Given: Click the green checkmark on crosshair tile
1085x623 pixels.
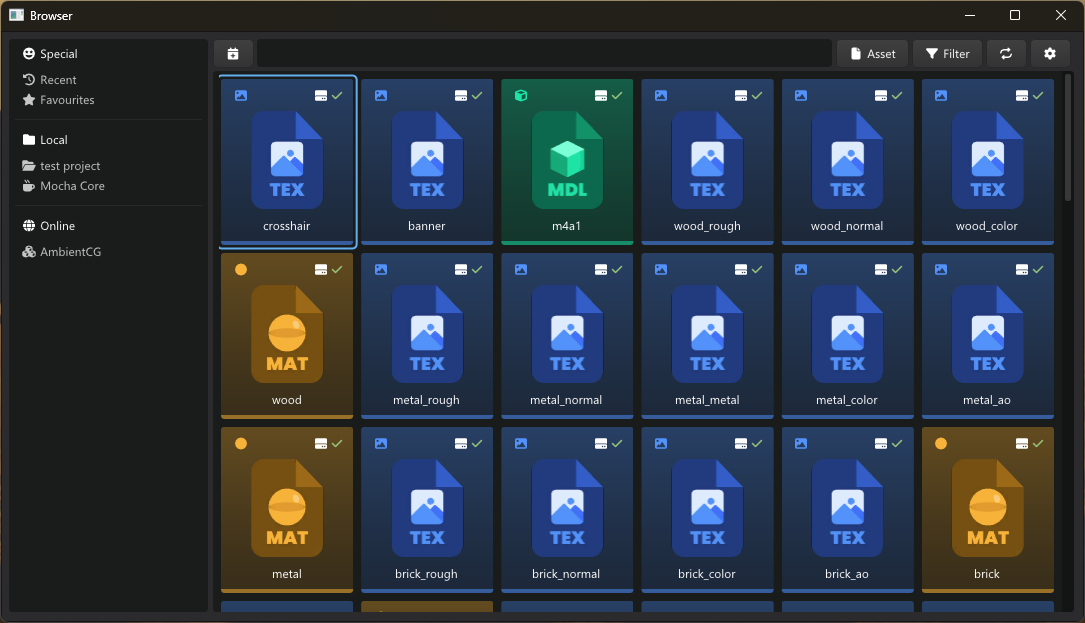Looking at the screenshot, I should click(x=337, y=95).
